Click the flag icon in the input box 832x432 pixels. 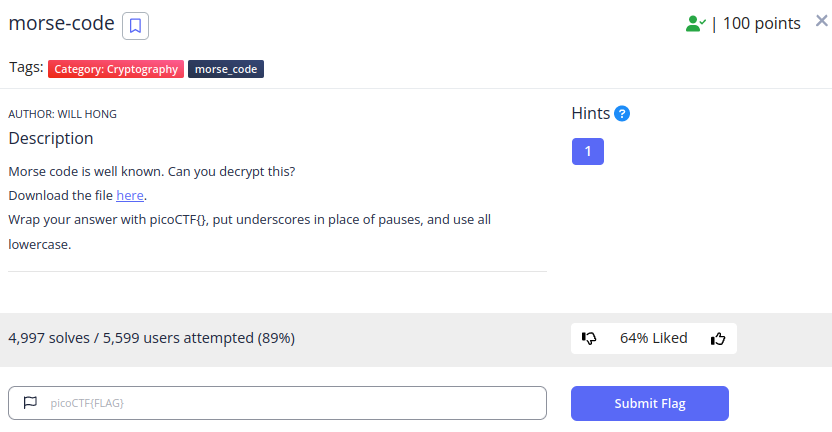click(30, 403)
